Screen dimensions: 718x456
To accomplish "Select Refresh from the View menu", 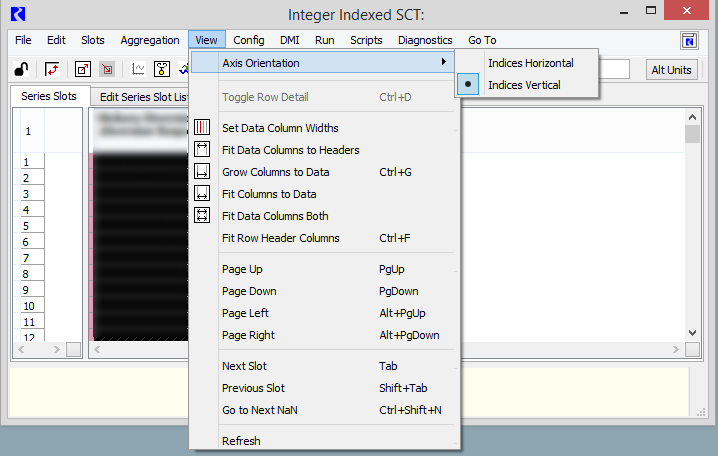I will point(241,441).
